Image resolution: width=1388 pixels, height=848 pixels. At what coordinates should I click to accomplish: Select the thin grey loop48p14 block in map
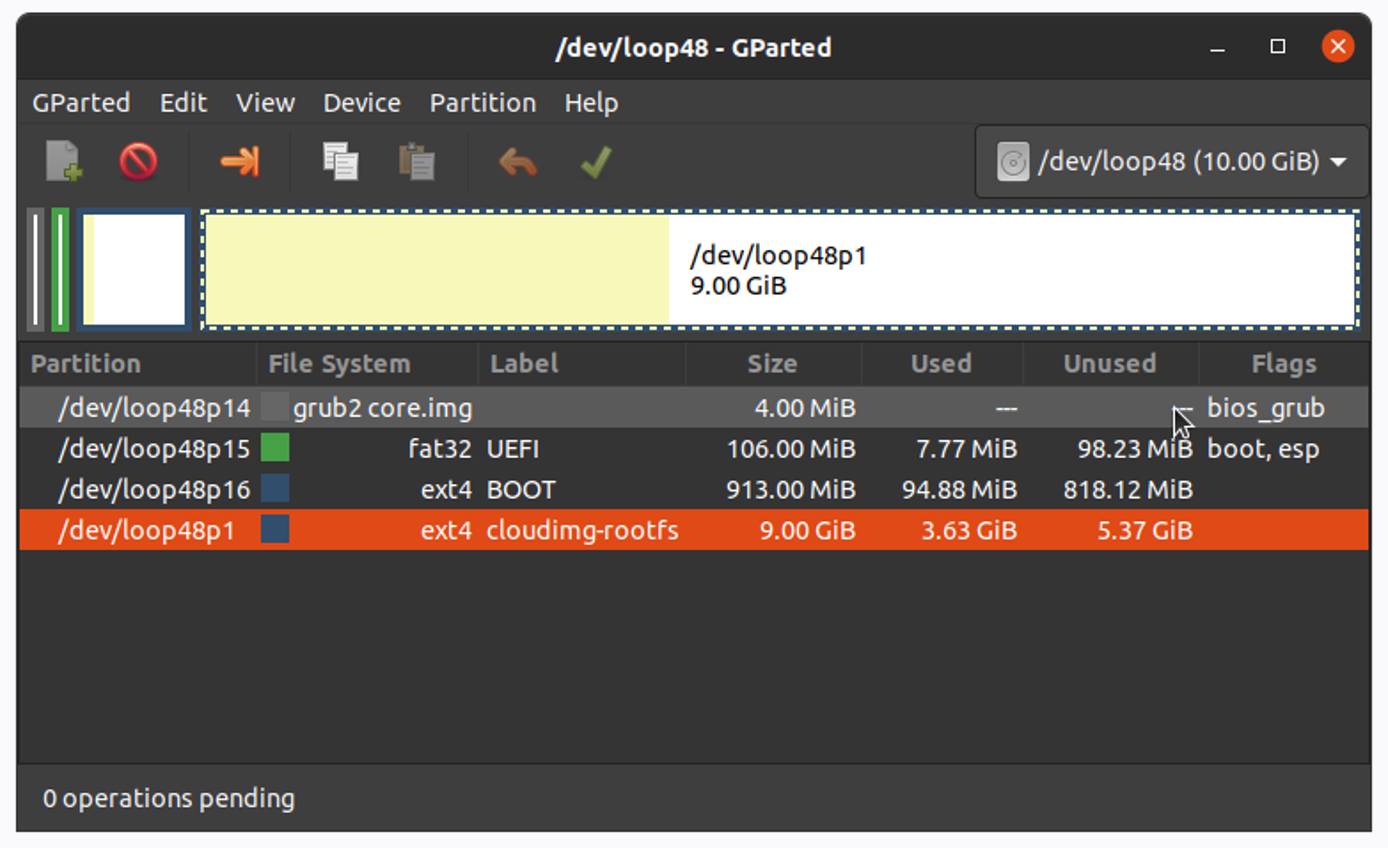pyautogui.click(x=36, y=269)
